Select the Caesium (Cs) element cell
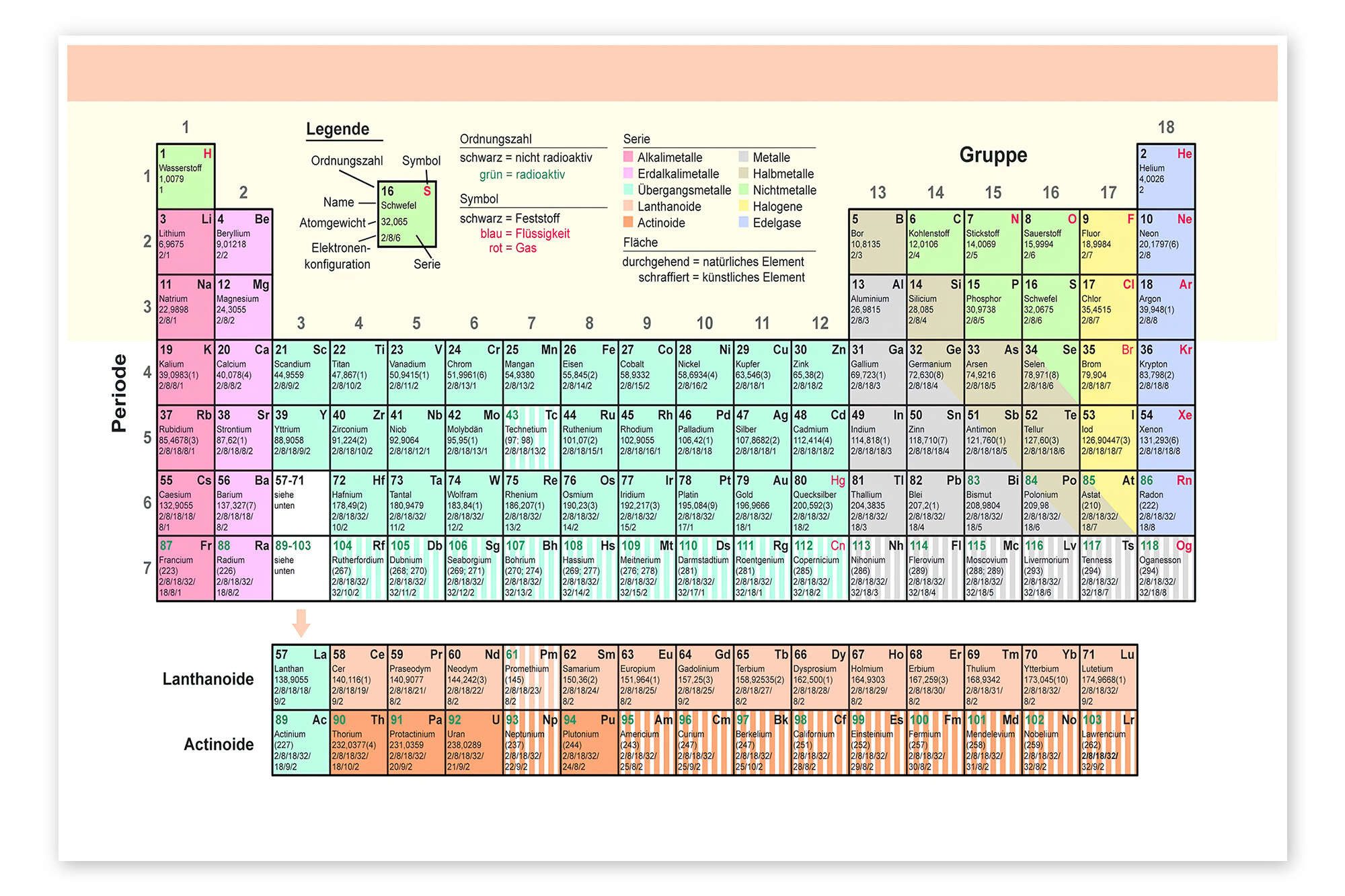The height and width of the screenshot is (896, 1345). (x=186, y=502)
